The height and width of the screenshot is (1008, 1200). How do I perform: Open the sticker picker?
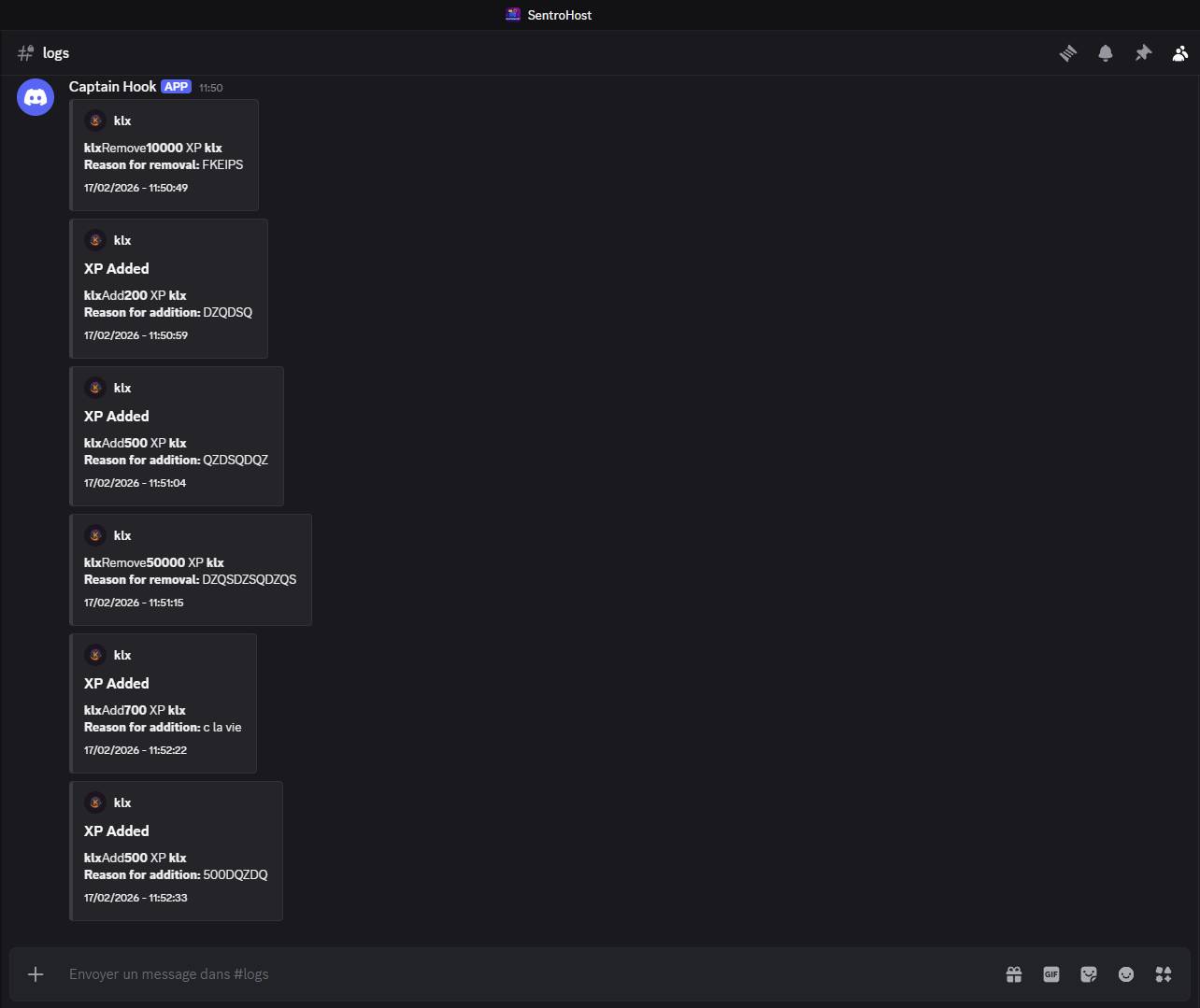pyautogui.click(x=1089, y=974)
